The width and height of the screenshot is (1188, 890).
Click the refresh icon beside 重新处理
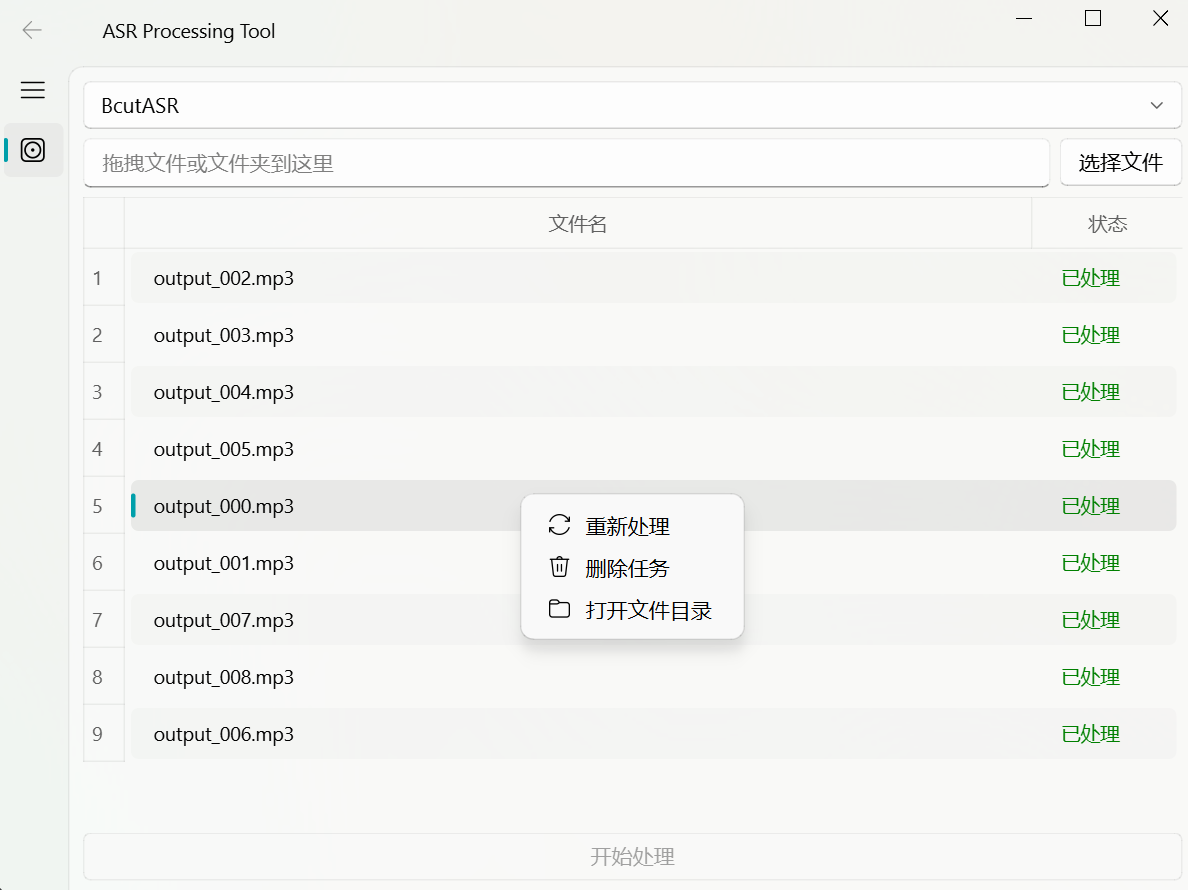pos(559,525)
